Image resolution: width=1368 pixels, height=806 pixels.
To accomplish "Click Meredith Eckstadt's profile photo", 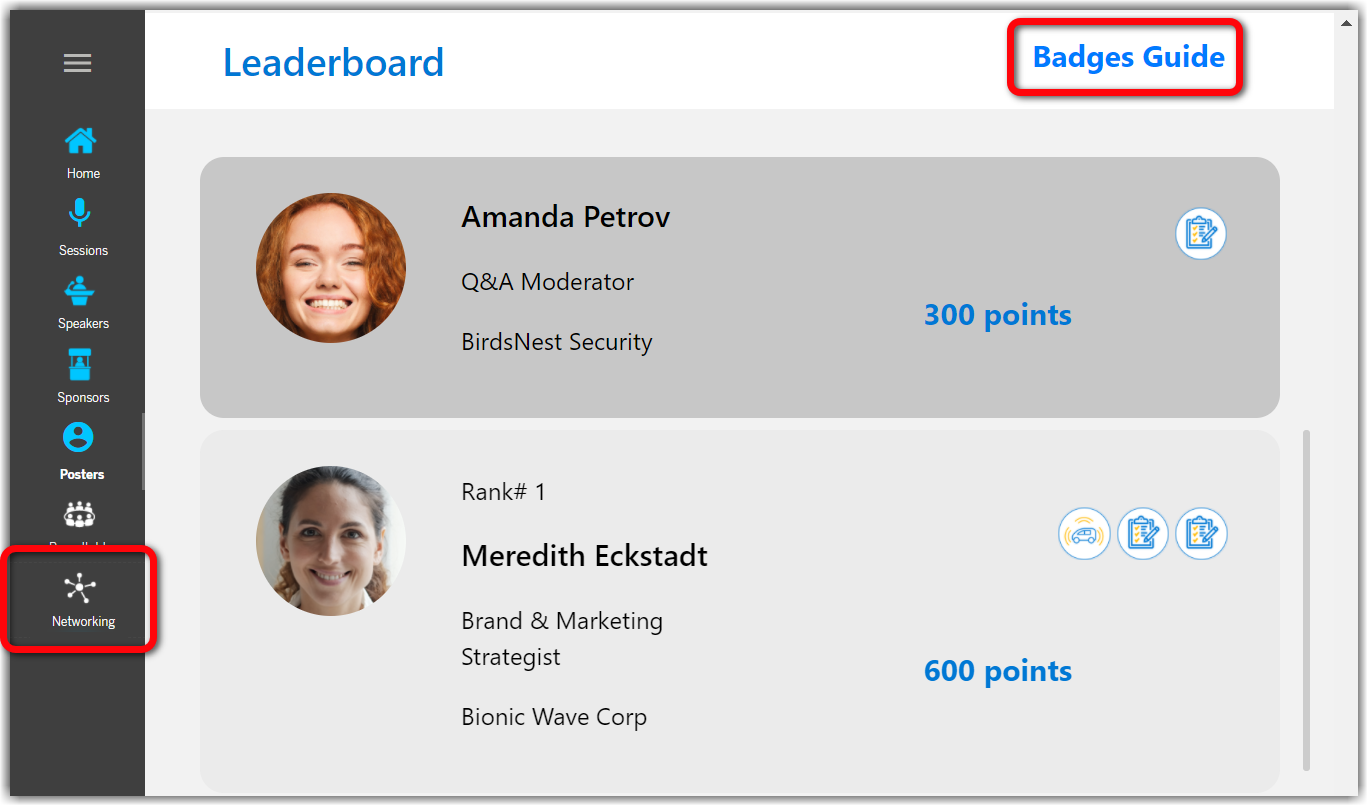I will [x=331, y=541].
